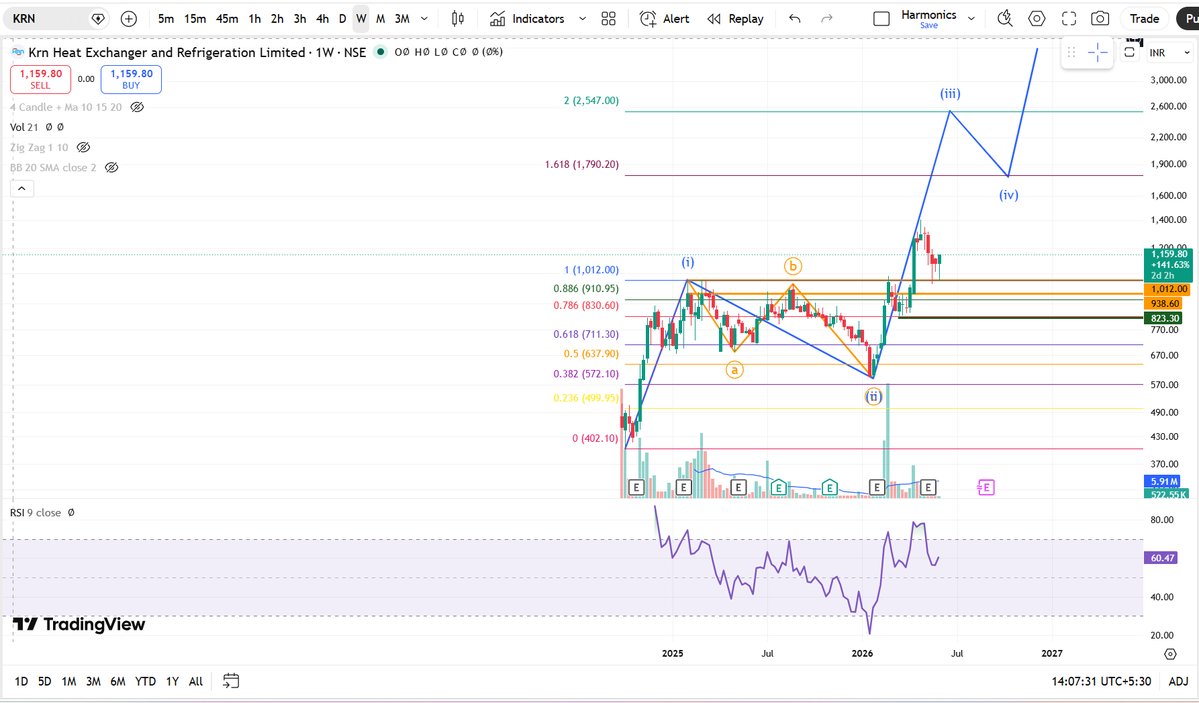The height and width of the screenshot is (703, 1199).
Task: Click the RSI value label 60.47
Action: (x=1161, y=558)
